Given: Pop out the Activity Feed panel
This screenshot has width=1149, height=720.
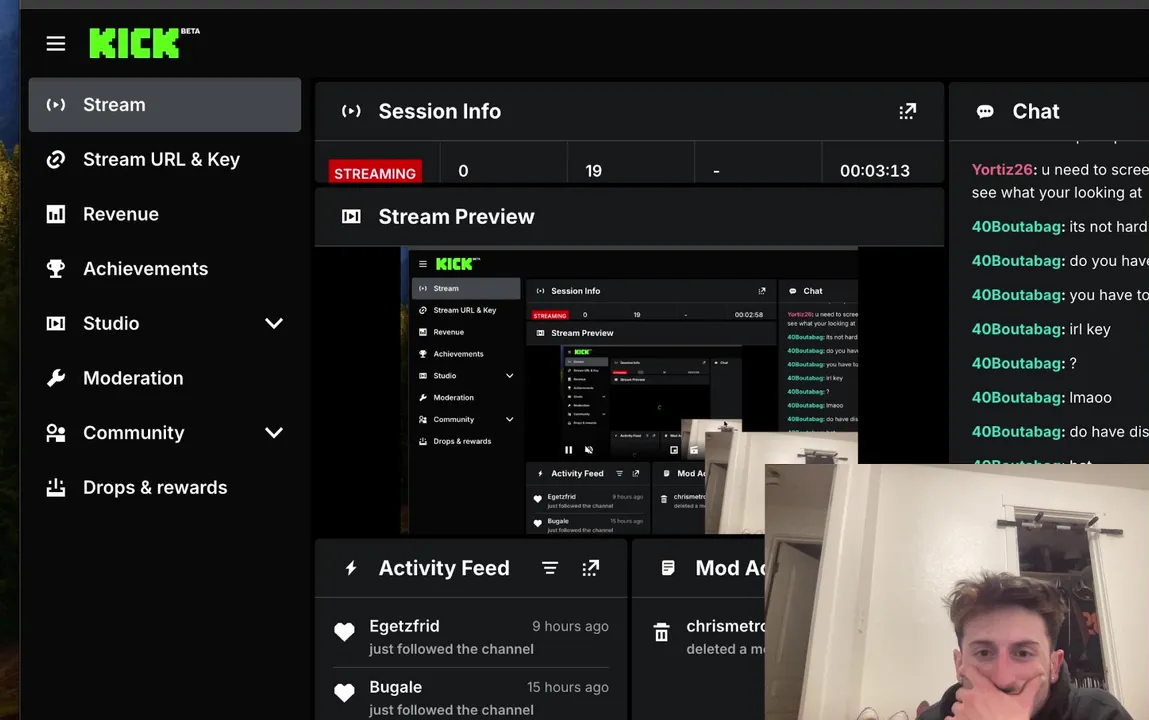Looking at the screenshot, I should coord(591,568).
